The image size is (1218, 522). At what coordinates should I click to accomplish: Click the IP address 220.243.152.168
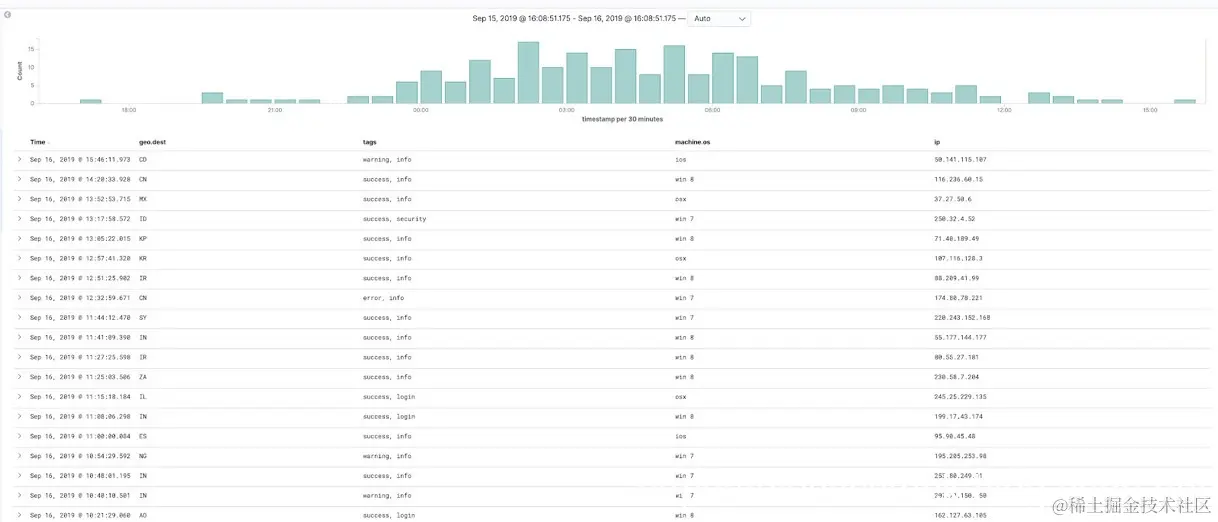click(962, 317)
